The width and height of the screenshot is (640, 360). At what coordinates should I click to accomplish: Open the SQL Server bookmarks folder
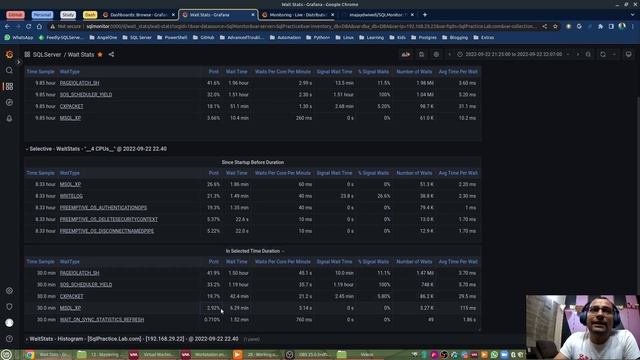coord(137,37)
